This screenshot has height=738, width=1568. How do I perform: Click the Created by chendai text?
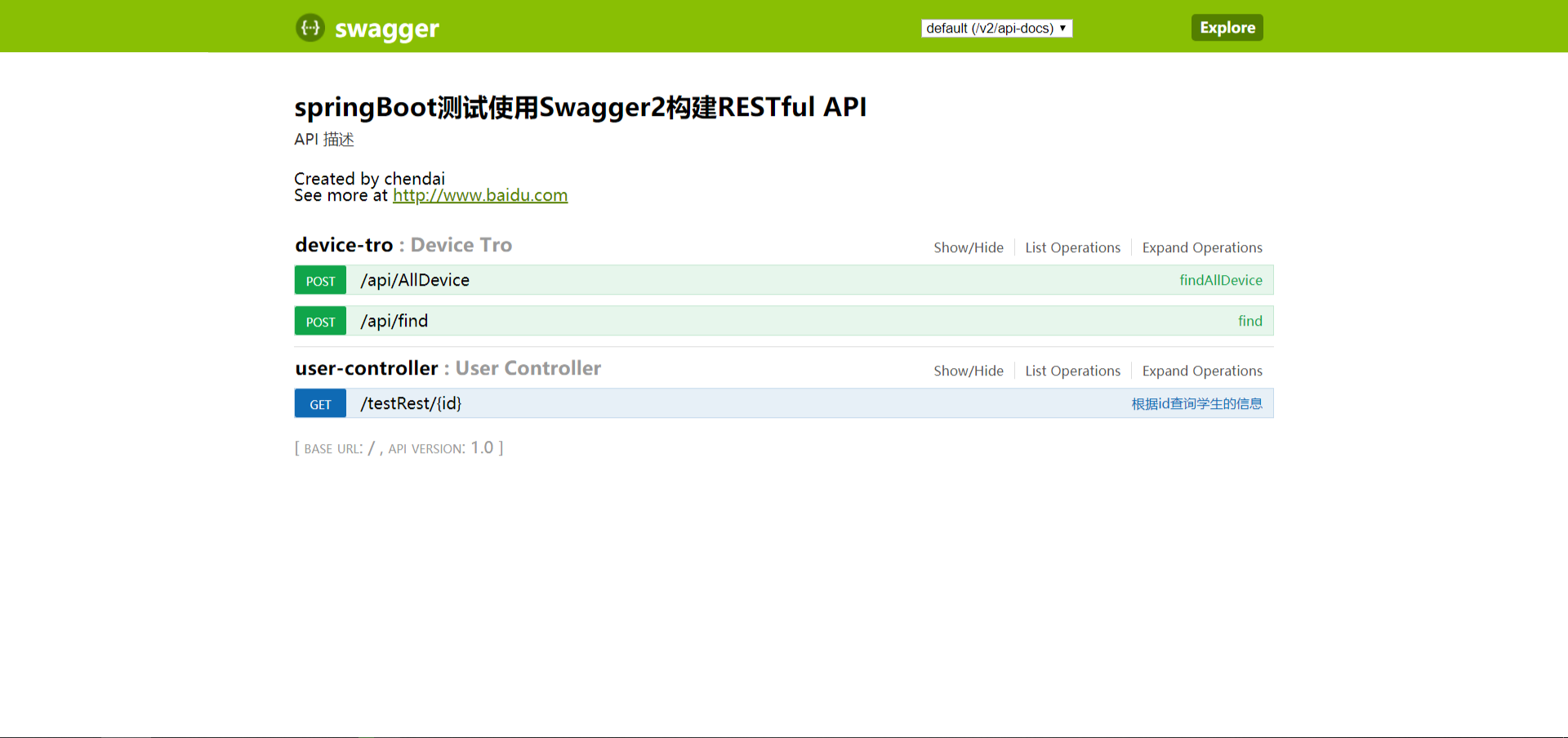(369, 178)
